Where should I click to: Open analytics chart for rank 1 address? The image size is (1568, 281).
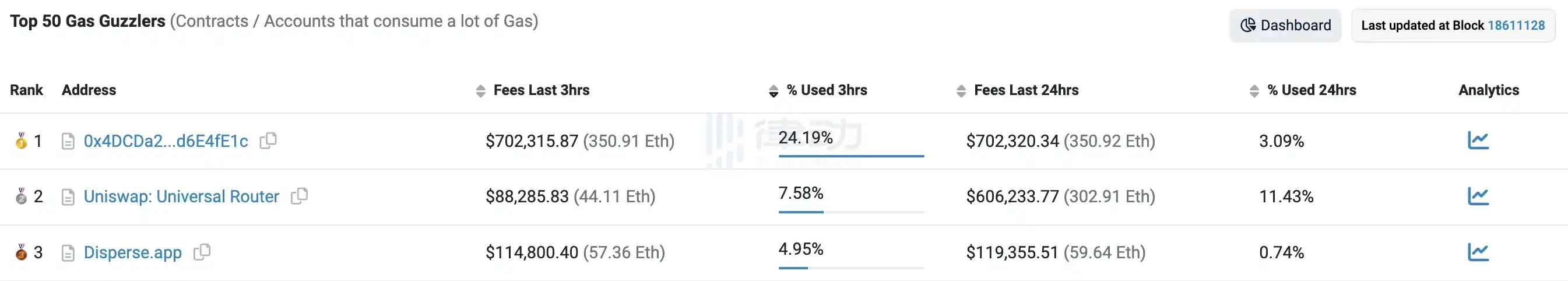pyautogui.click(x=1478, y=140)
